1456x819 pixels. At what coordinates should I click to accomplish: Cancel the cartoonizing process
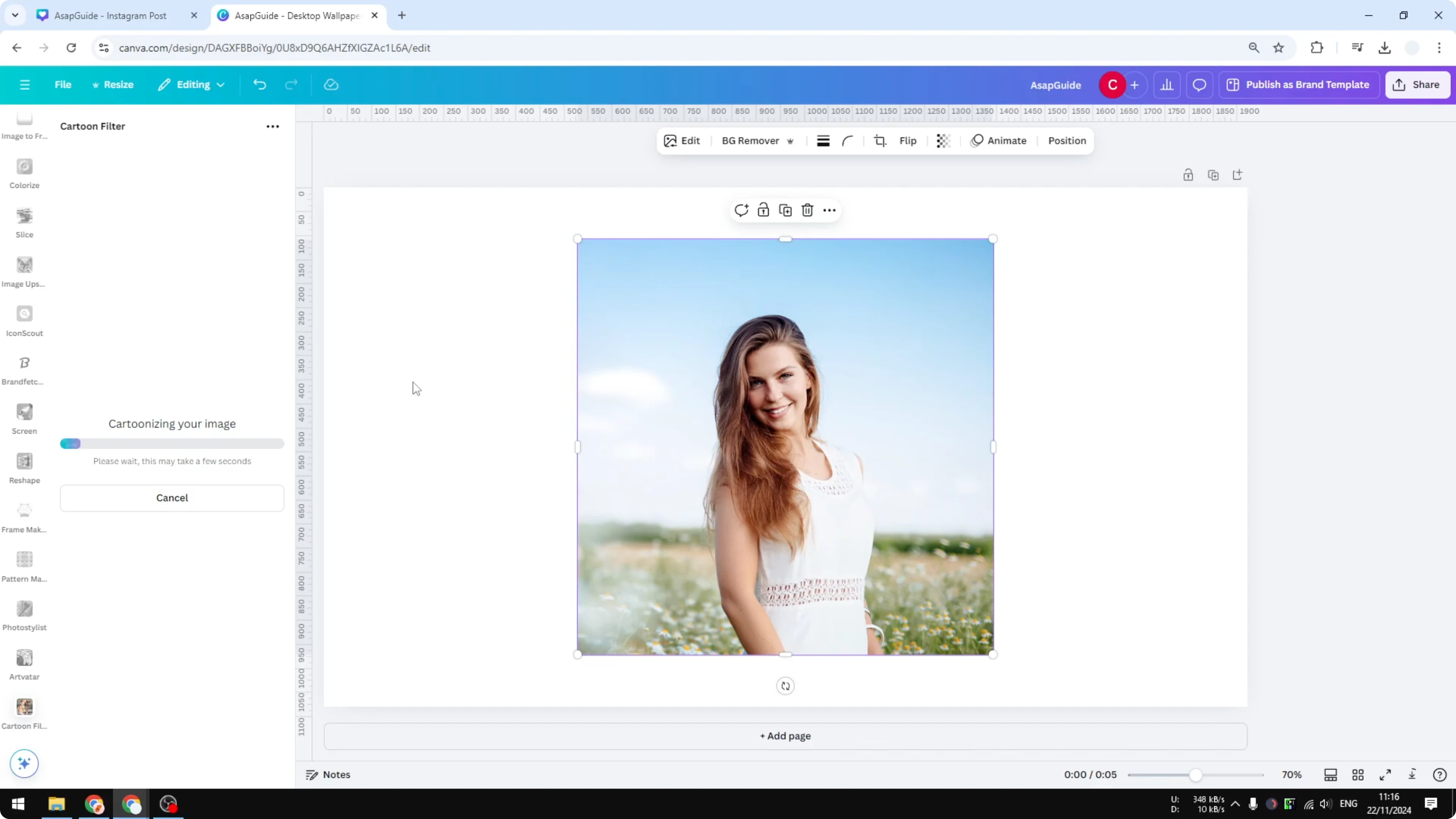(x=172, y=498)
